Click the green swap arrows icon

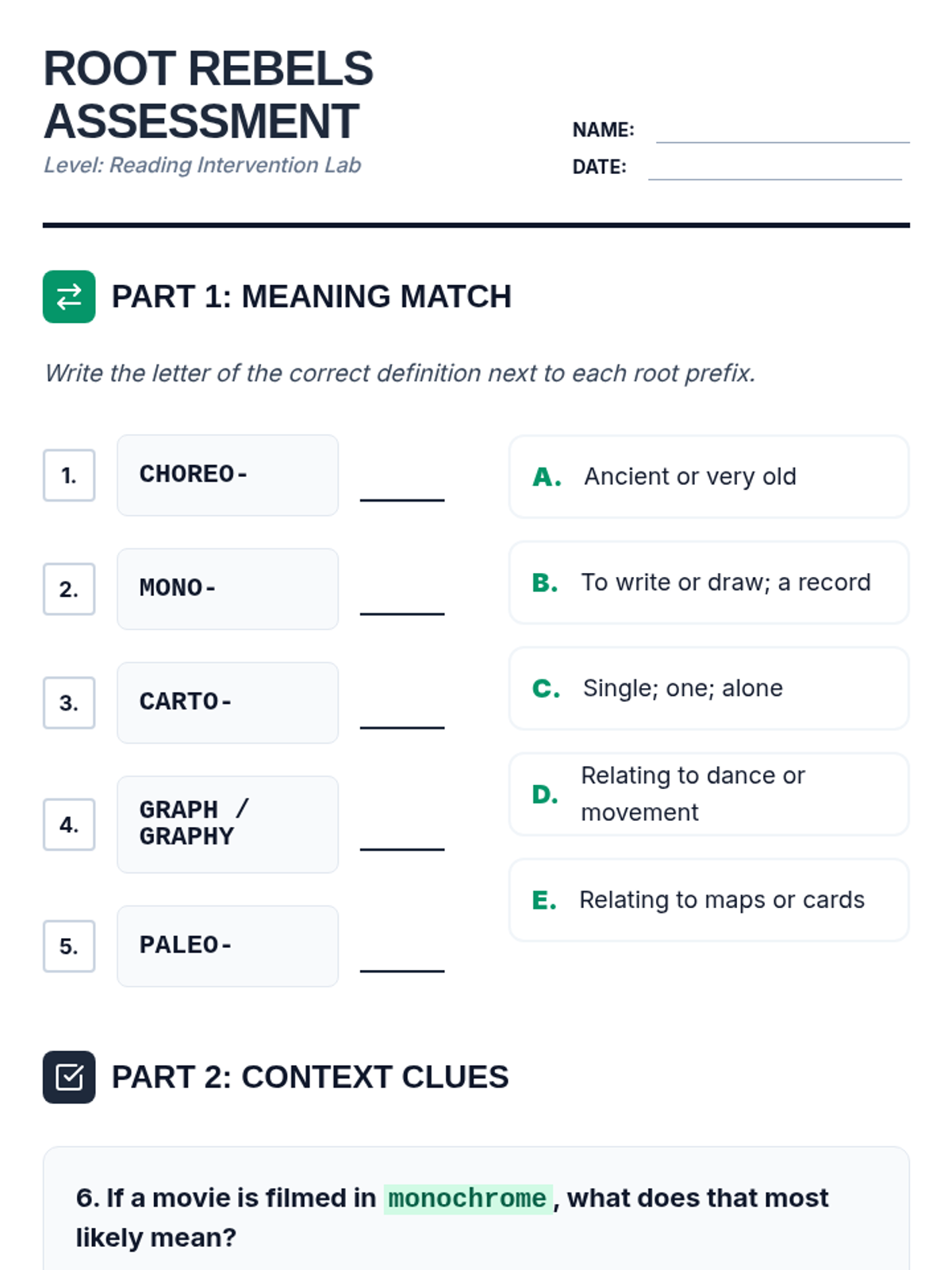pyautogui.click(x=69, y=297)
